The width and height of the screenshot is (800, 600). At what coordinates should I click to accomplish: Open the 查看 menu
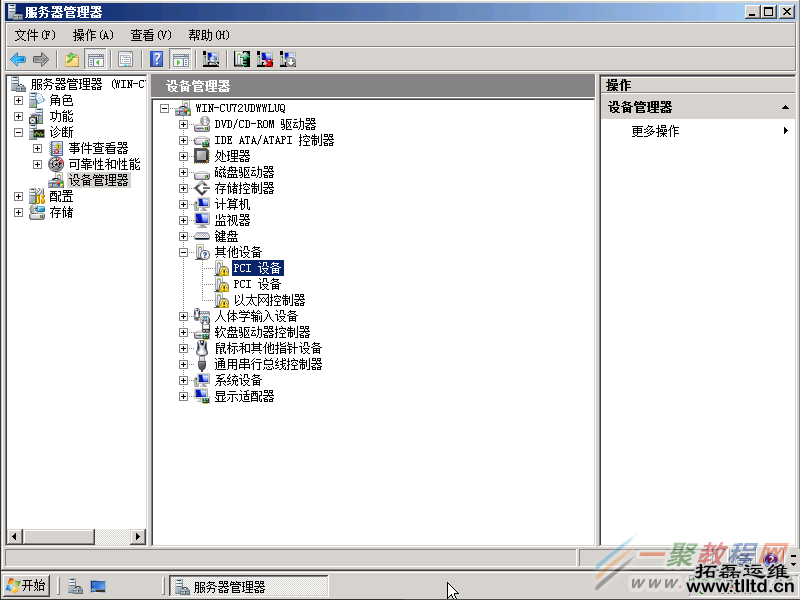pyautogui.click(x=150, y=34)
